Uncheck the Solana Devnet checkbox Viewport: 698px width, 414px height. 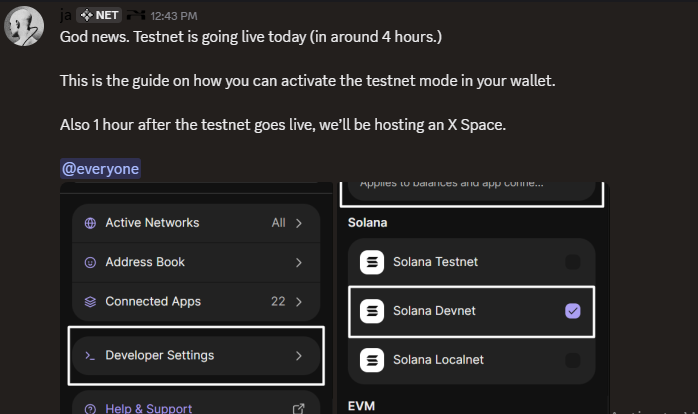click(572, 311)
